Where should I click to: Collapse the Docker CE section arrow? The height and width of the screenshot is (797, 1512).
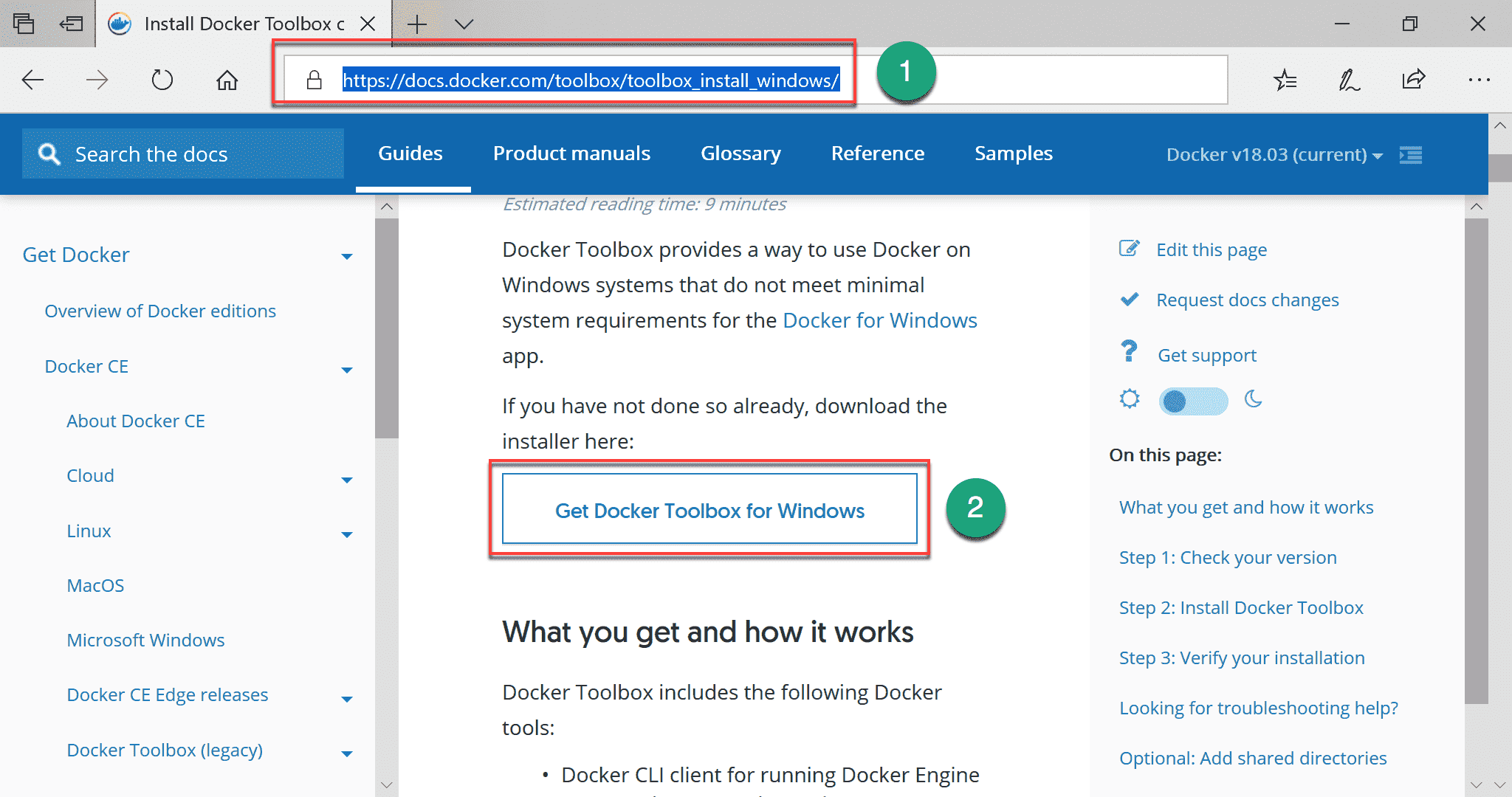pos(346,370)
